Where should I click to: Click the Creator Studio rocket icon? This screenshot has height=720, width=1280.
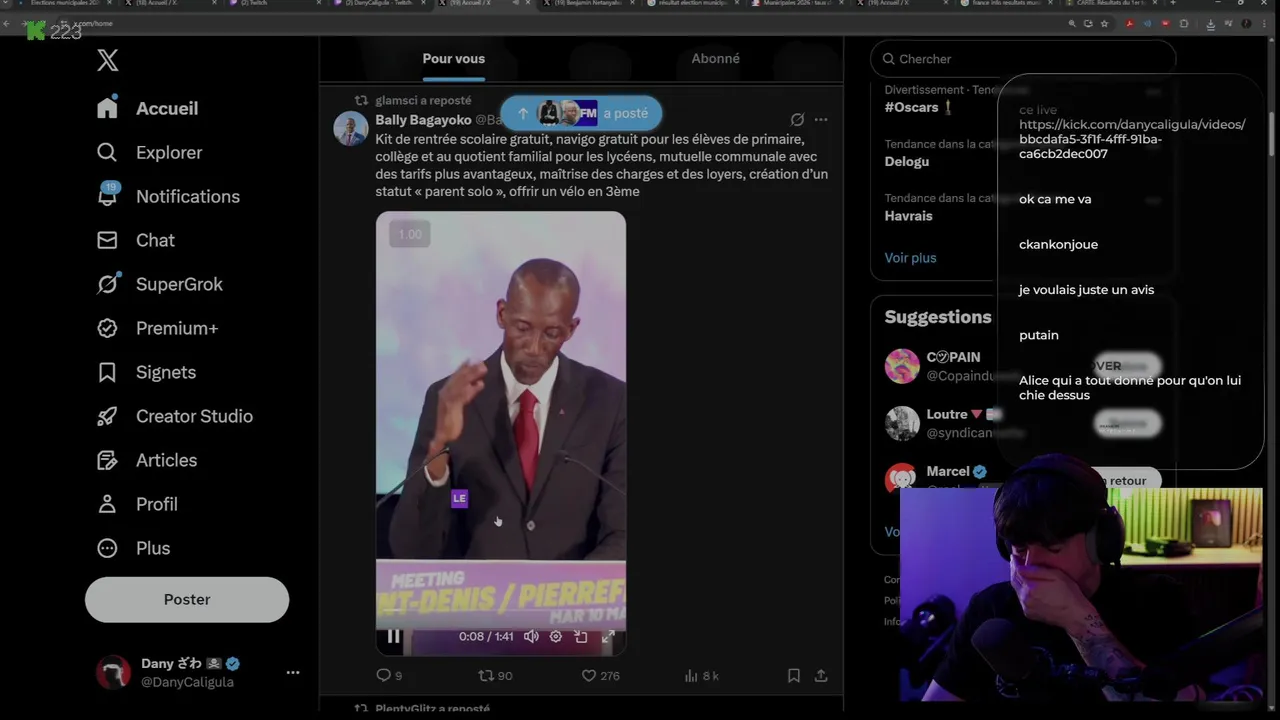[107, 416]
